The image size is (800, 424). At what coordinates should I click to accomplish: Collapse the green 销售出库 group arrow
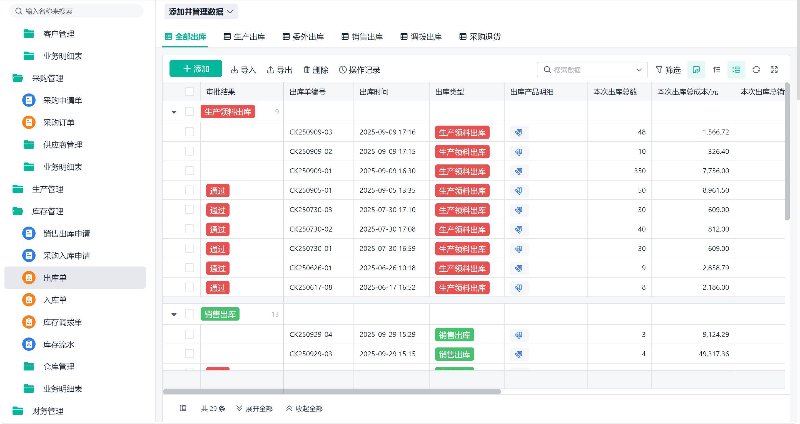pyautogui.click(x=174, y=314)
